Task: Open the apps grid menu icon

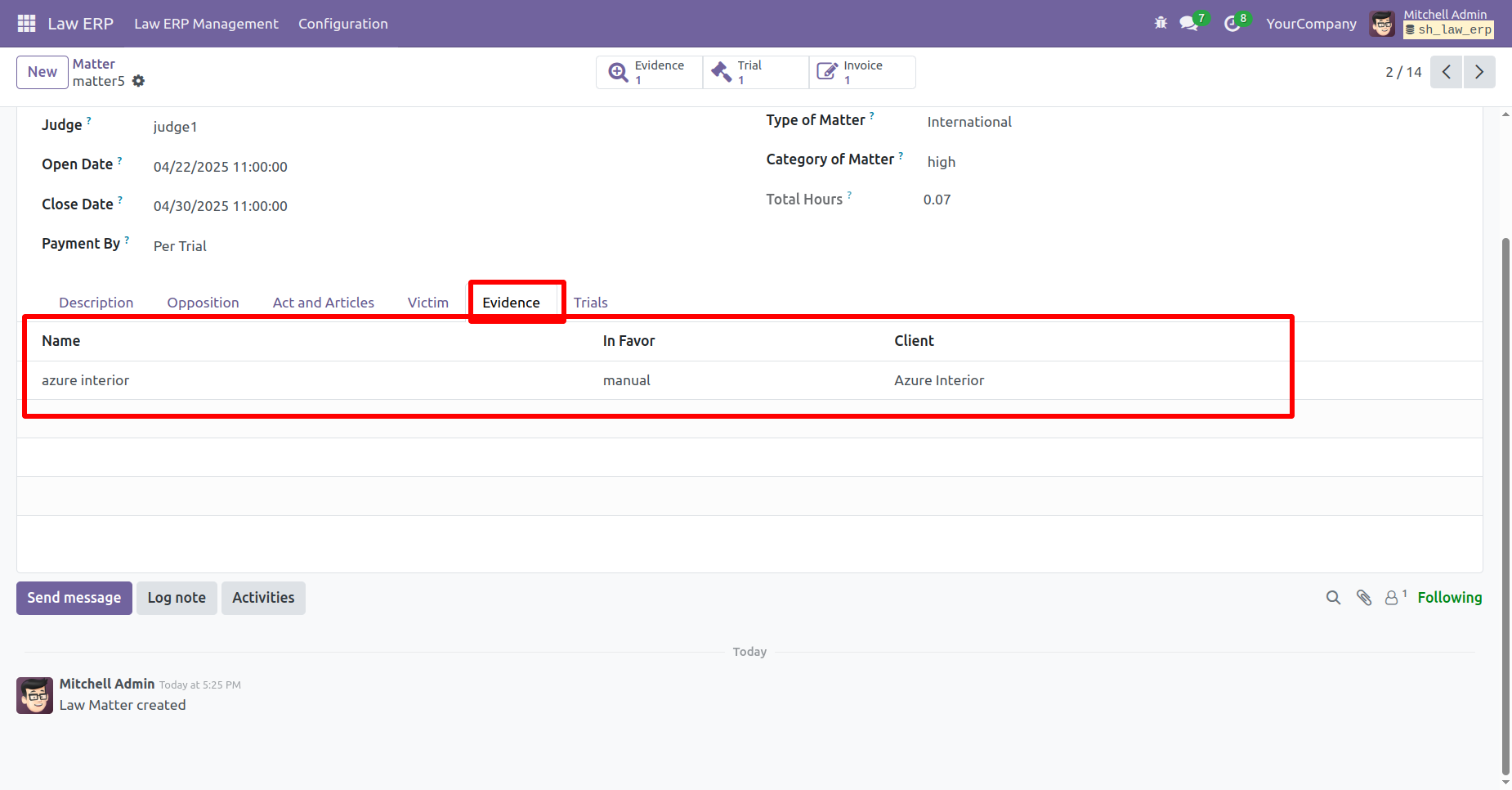Action: tap(26, 24)
